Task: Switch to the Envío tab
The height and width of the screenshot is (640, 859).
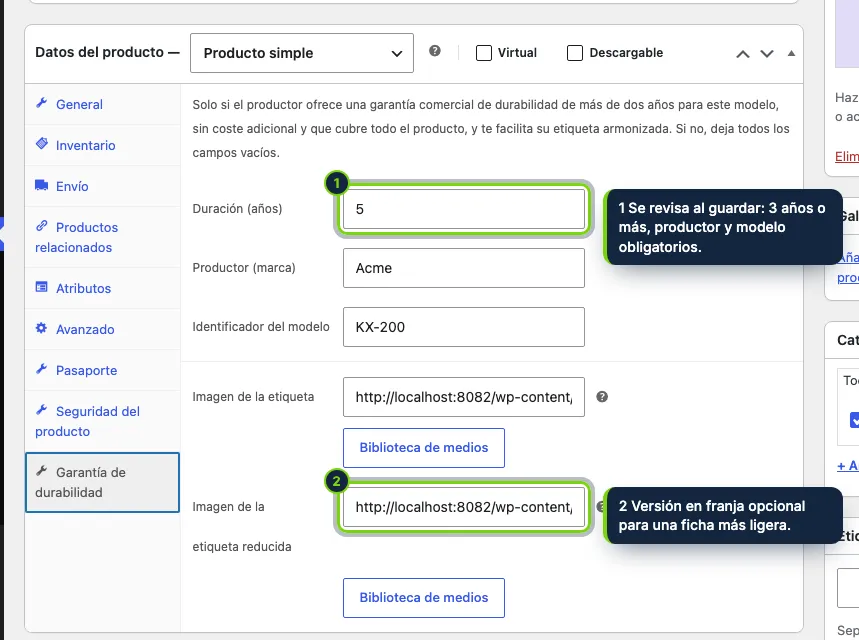Action: click(102, 186)
